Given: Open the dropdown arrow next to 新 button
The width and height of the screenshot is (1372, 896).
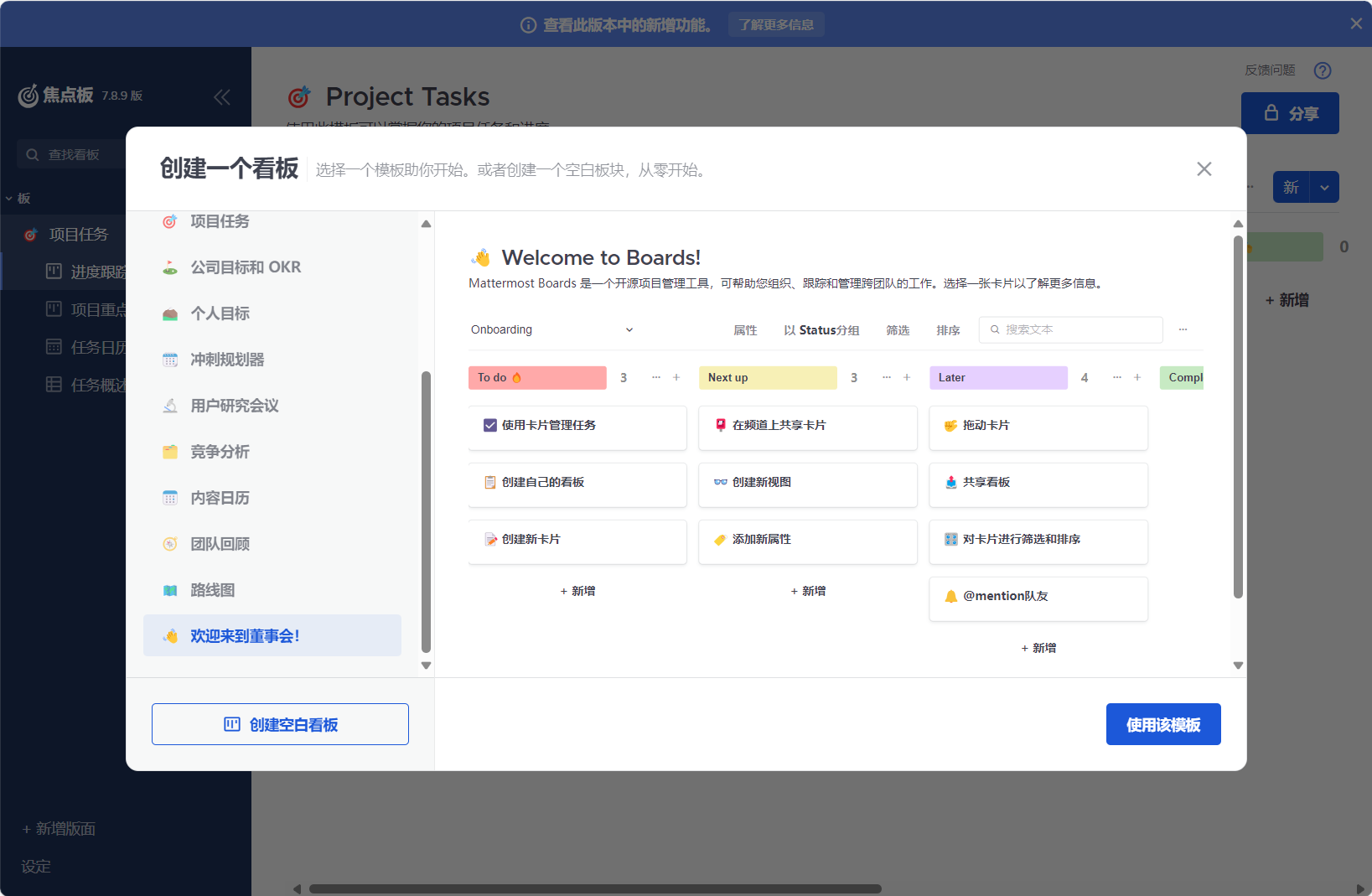Looking at the screenshot, I should [1324, 188].
